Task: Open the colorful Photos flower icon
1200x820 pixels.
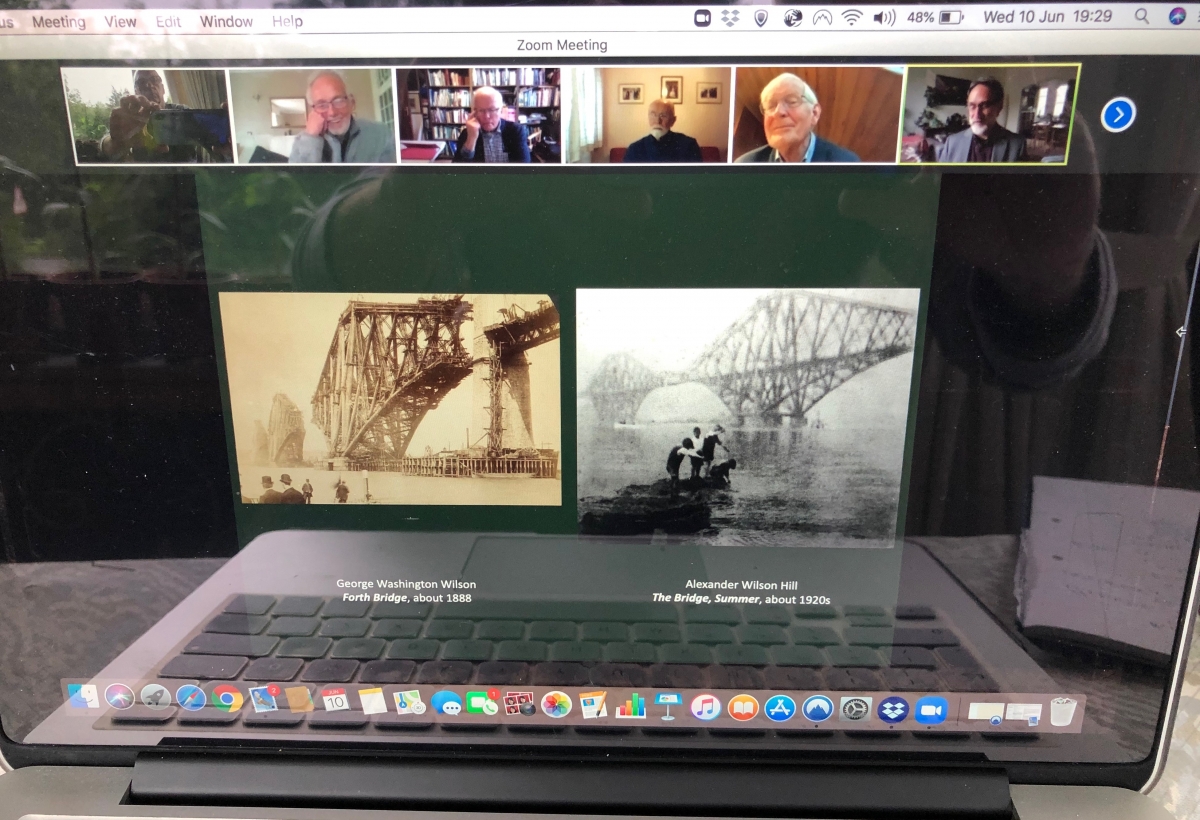Action: [556, 704]
